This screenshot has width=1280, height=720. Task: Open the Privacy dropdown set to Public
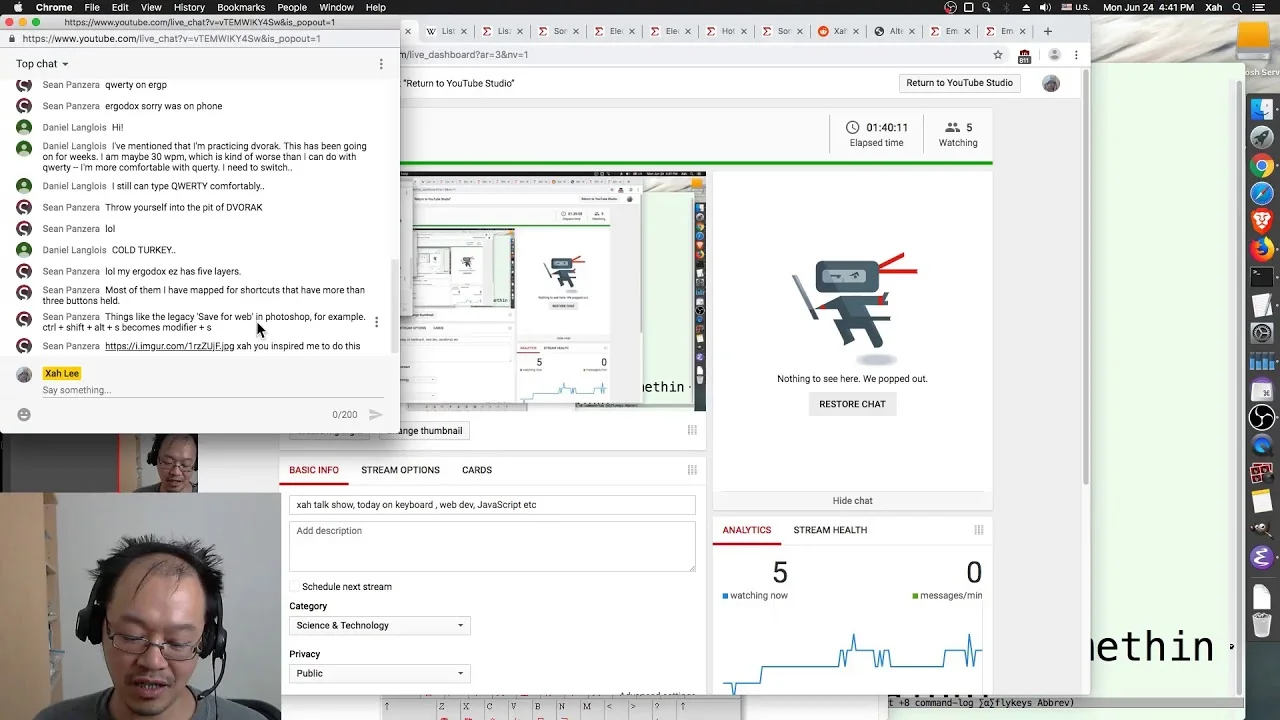pos(379,674)
